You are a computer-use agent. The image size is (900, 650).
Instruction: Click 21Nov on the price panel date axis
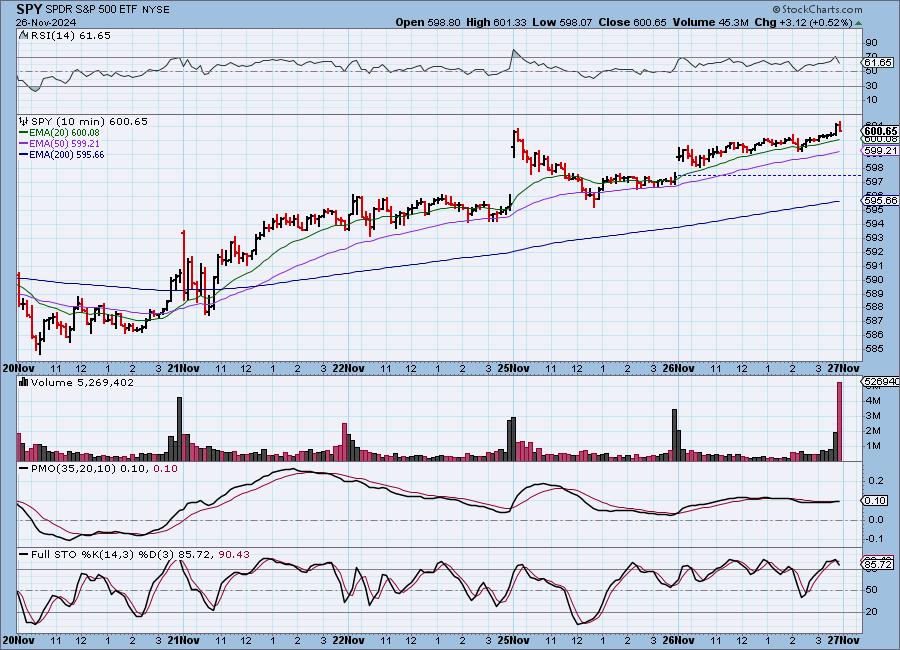(184, 368)
